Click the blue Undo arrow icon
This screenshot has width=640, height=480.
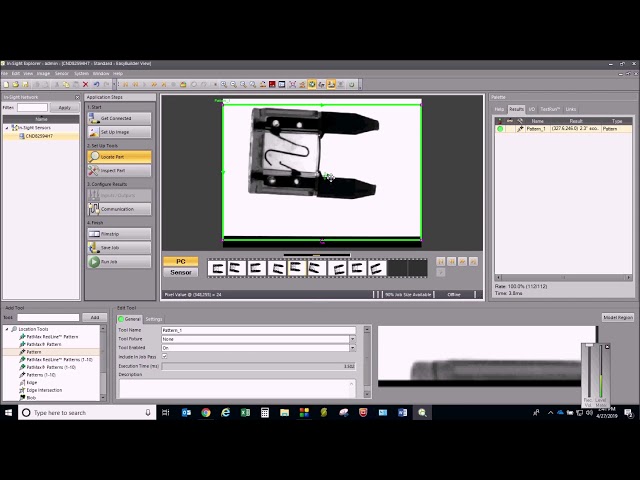96,84
